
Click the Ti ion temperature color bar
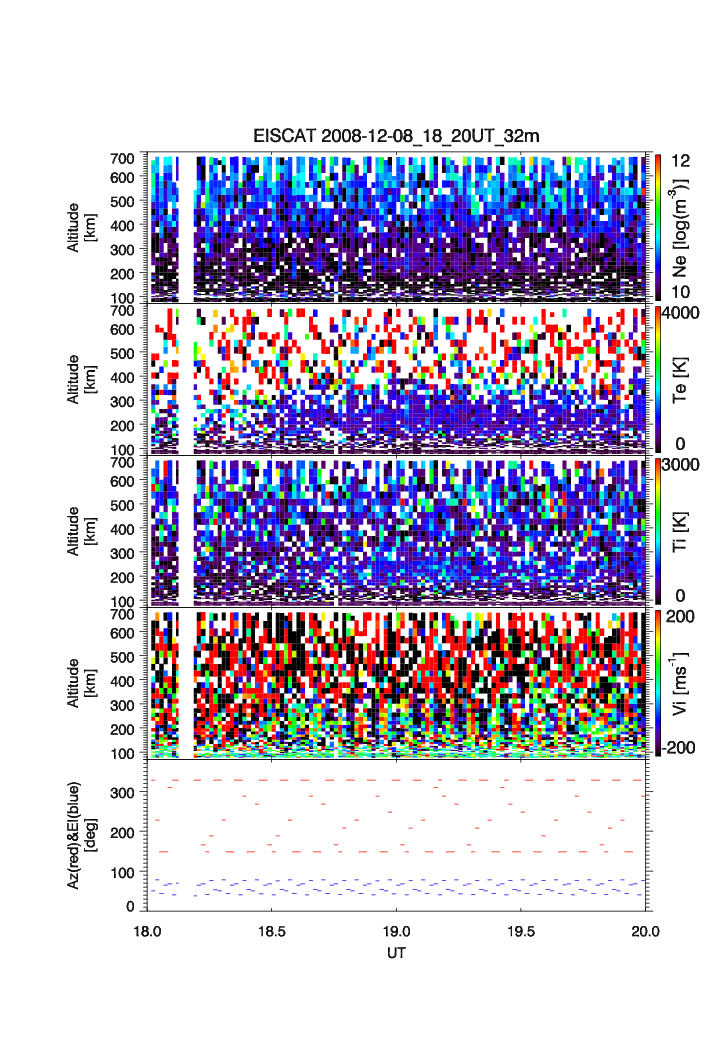click(655, 531)
